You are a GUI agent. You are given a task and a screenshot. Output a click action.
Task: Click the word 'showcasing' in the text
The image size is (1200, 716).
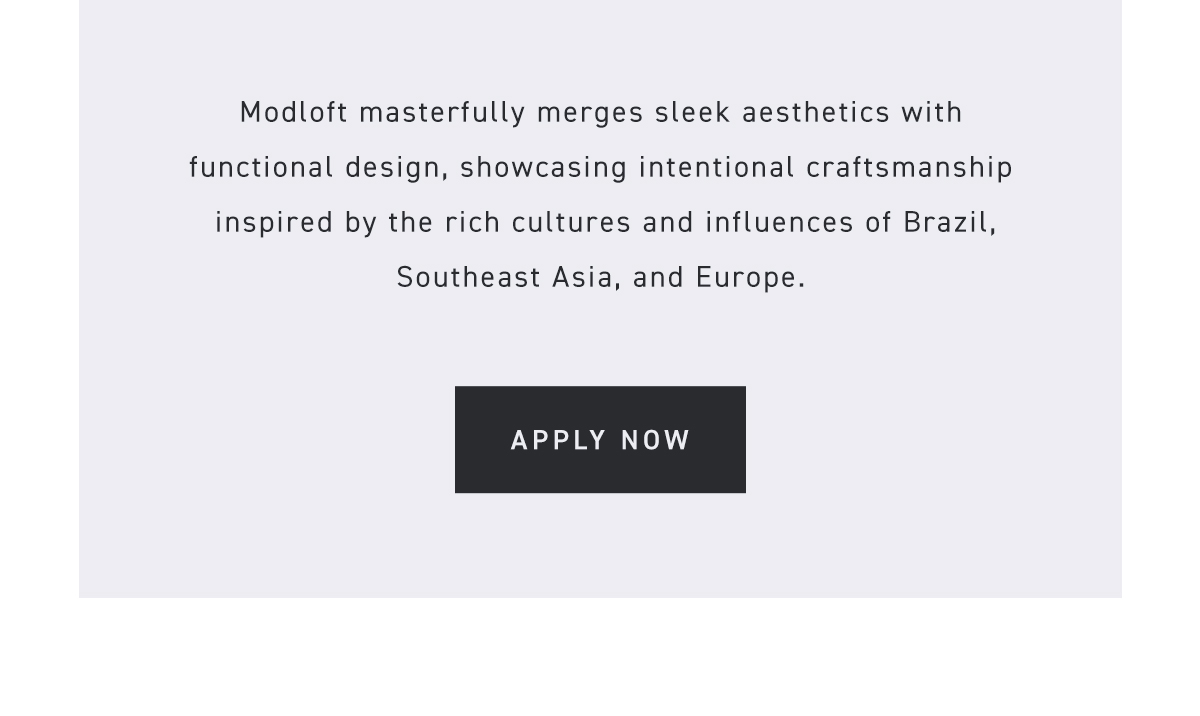coord(544,168)
